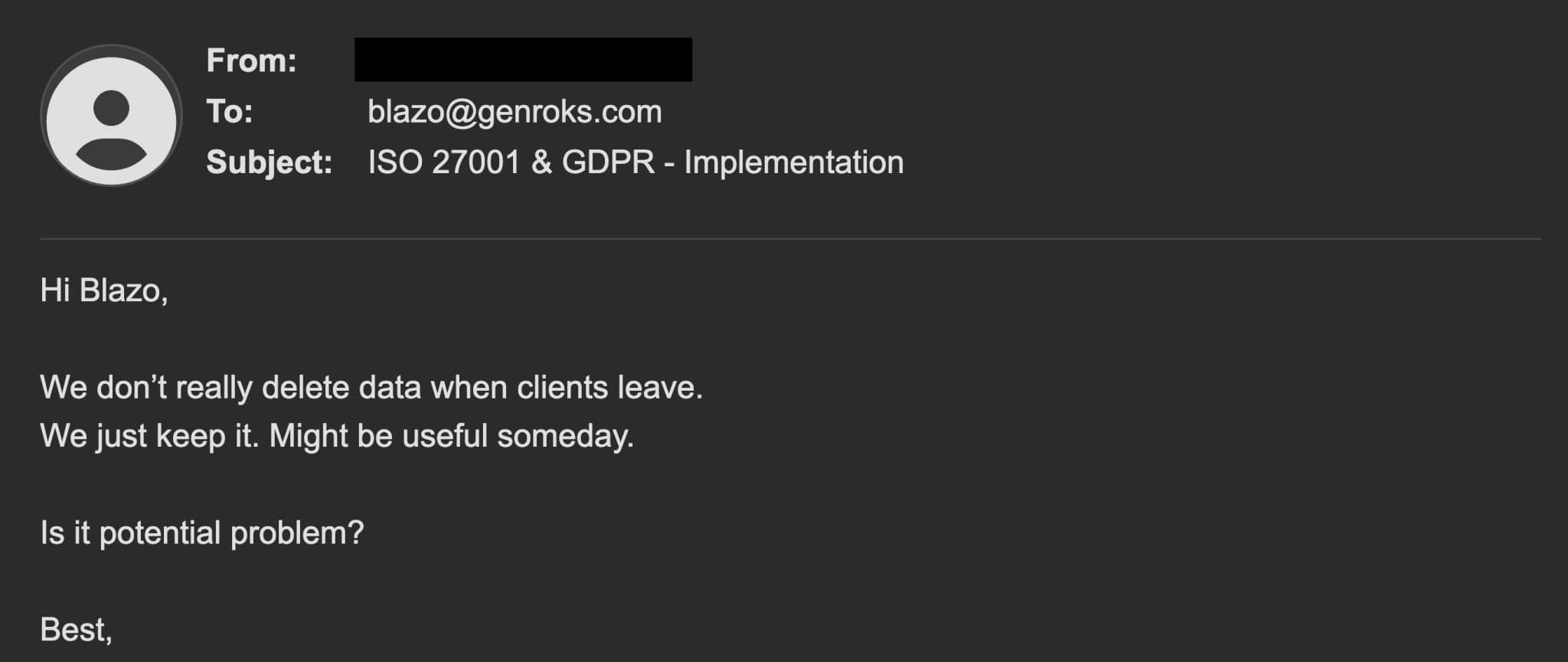Click the bold "To:" label
1568x662 pixels.
230,112
